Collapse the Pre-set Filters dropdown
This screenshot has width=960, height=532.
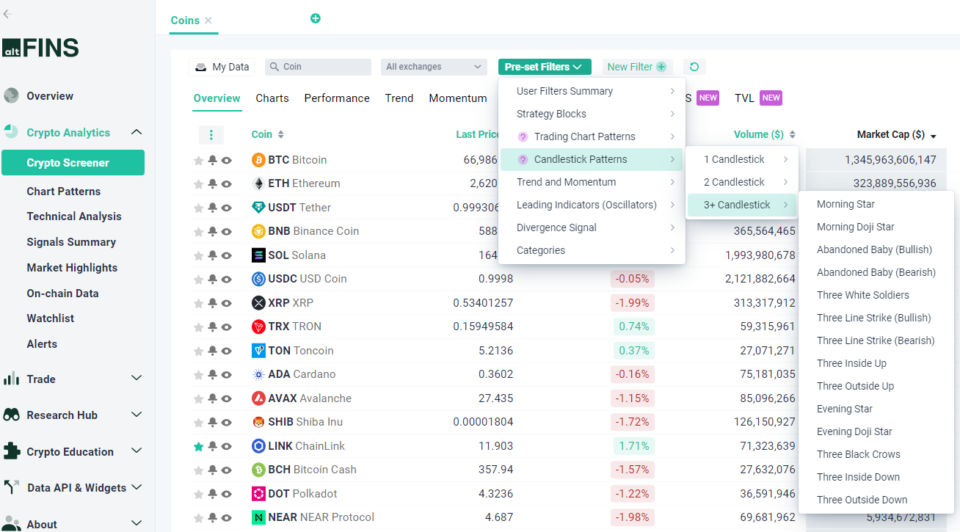pos(544,67)
